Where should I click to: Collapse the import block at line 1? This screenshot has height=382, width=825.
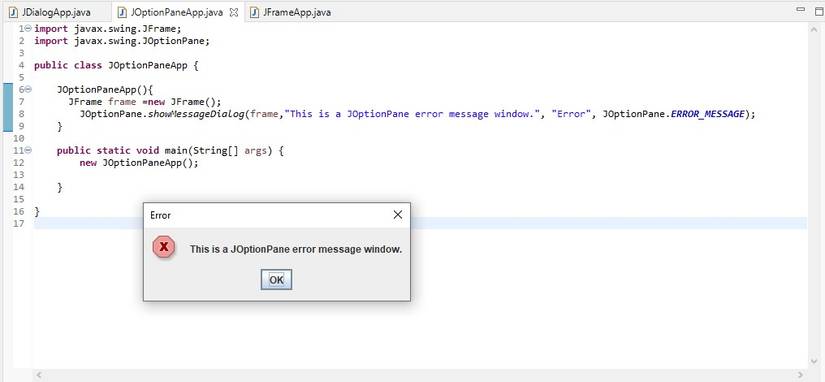pyautogui.click(x=28, y=28)
